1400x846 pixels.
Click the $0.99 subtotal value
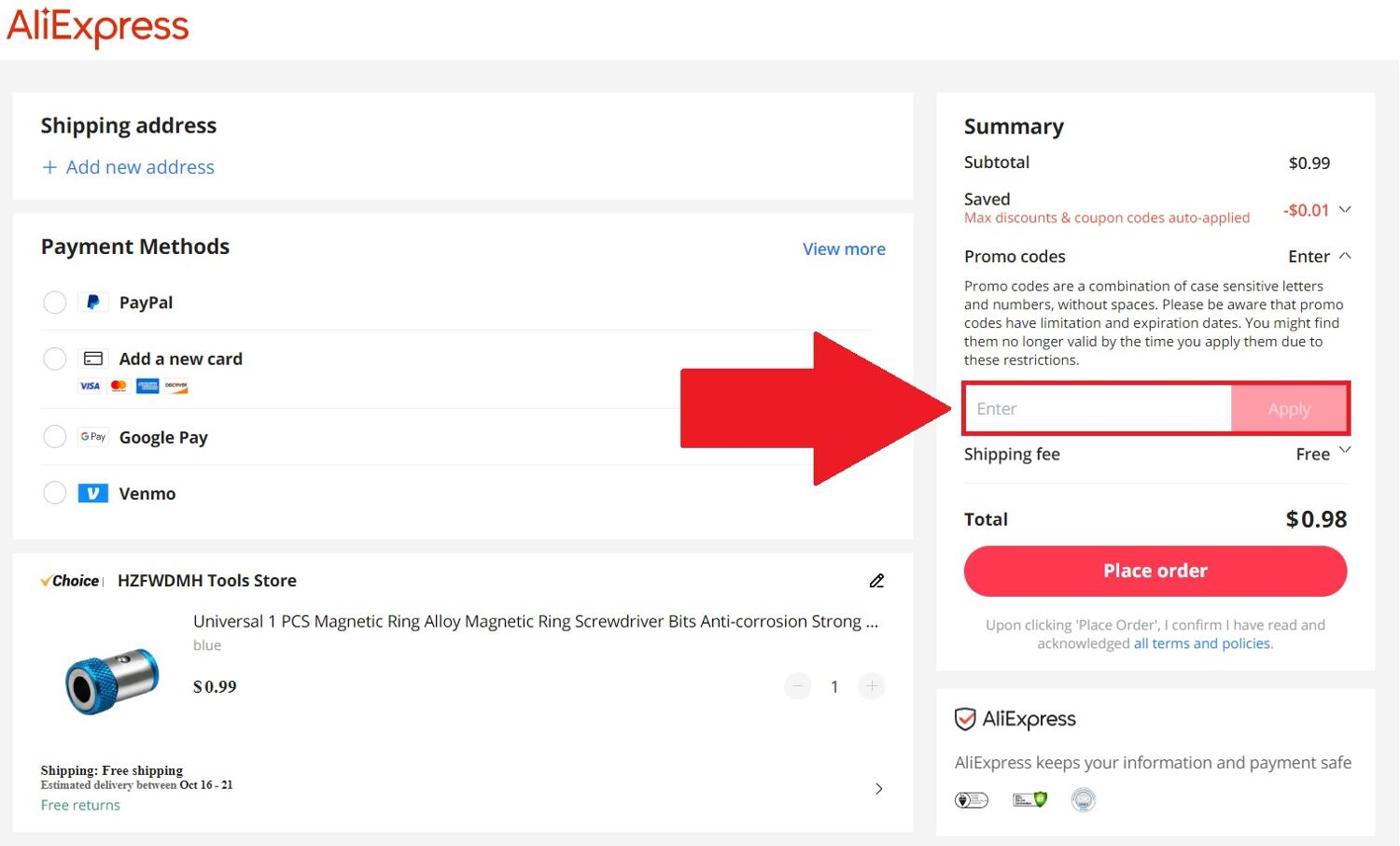1309,163
